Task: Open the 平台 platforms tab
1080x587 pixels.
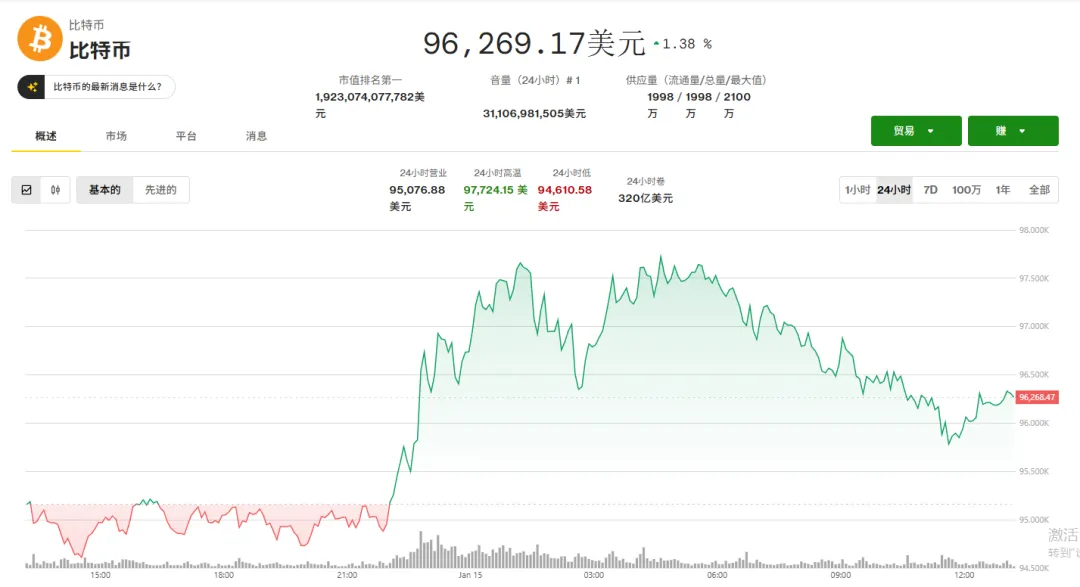Action: coord(186,136)
